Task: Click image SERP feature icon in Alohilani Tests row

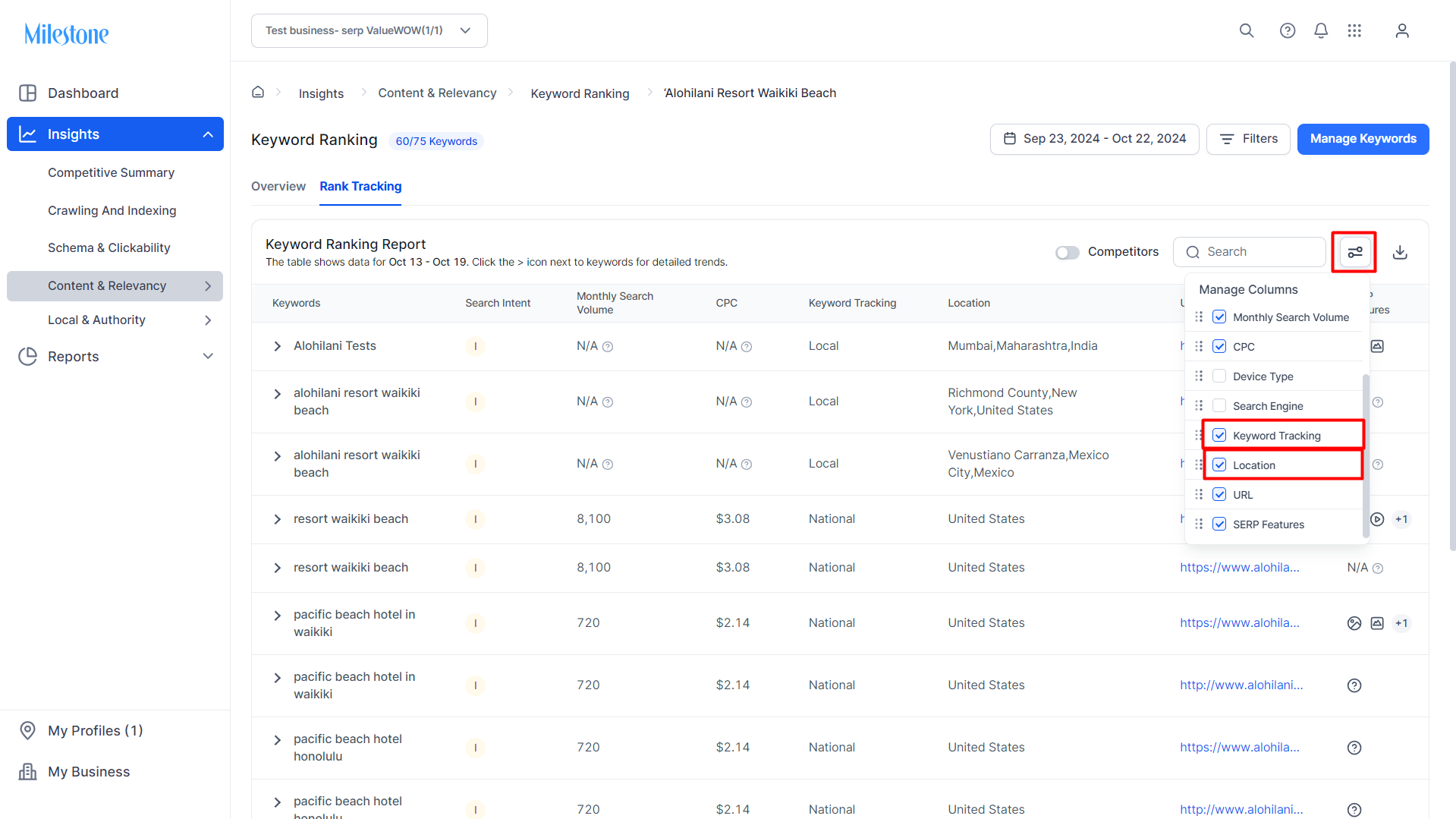Action: [1377, 346]
